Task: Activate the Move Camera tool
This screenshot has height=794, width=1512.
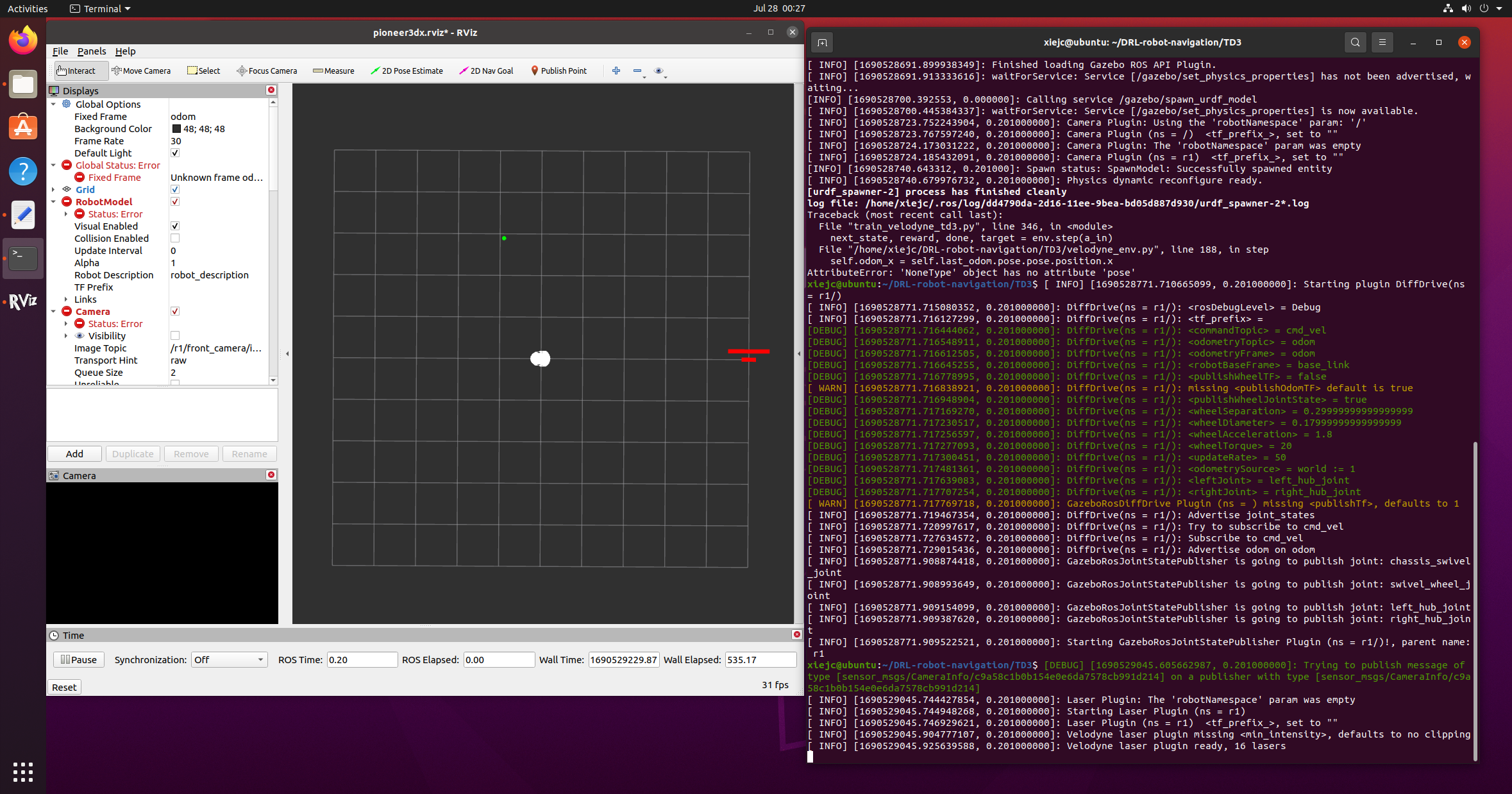Action: click(142, 71)
